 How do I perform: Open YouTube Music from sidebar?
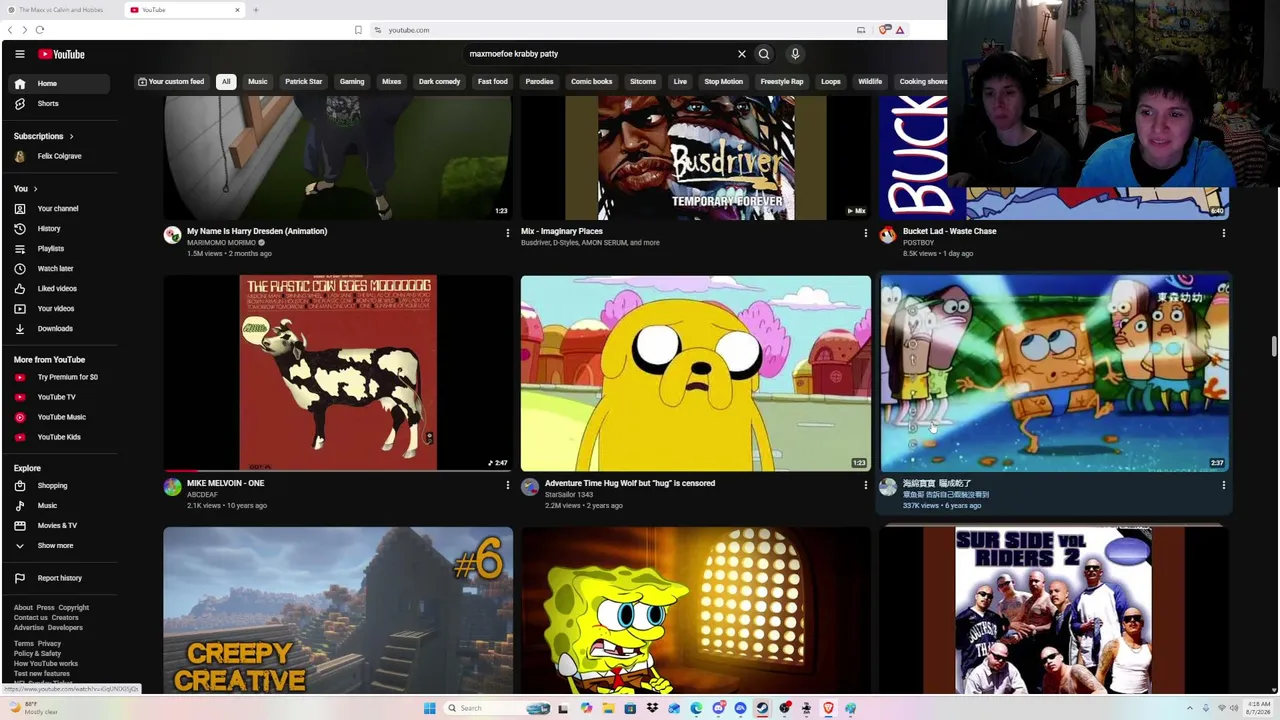pos(60,417)
